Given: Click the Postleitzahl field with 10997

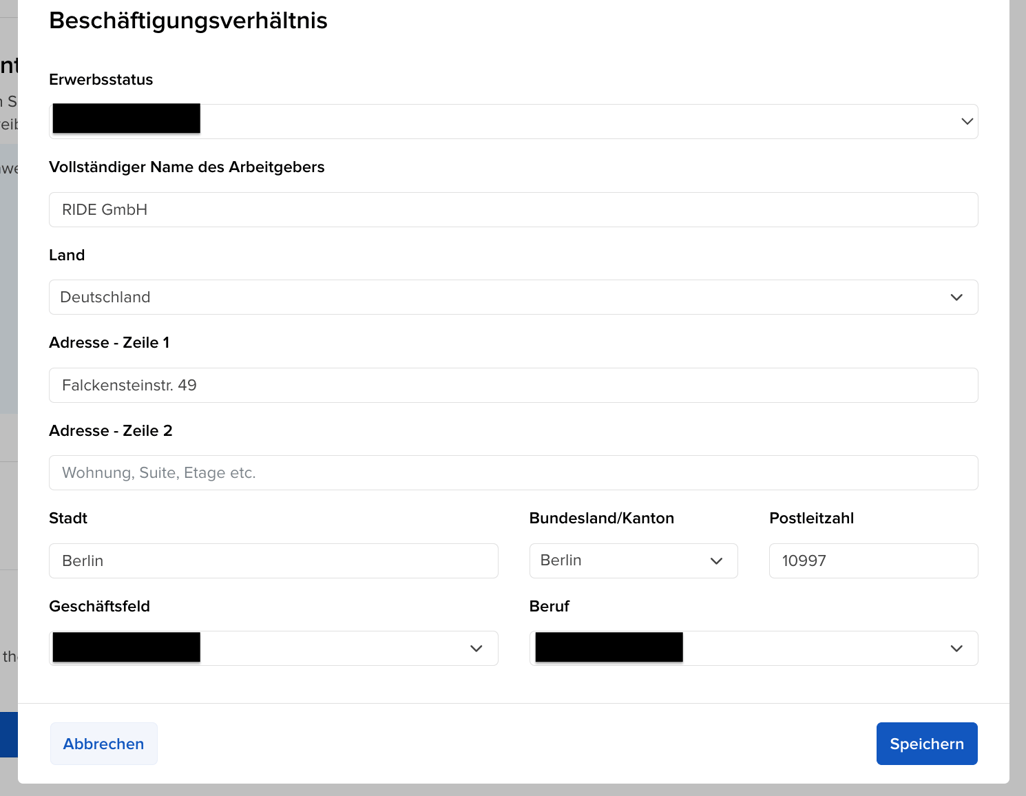Looking at the screenshot, I should [872, 561].
